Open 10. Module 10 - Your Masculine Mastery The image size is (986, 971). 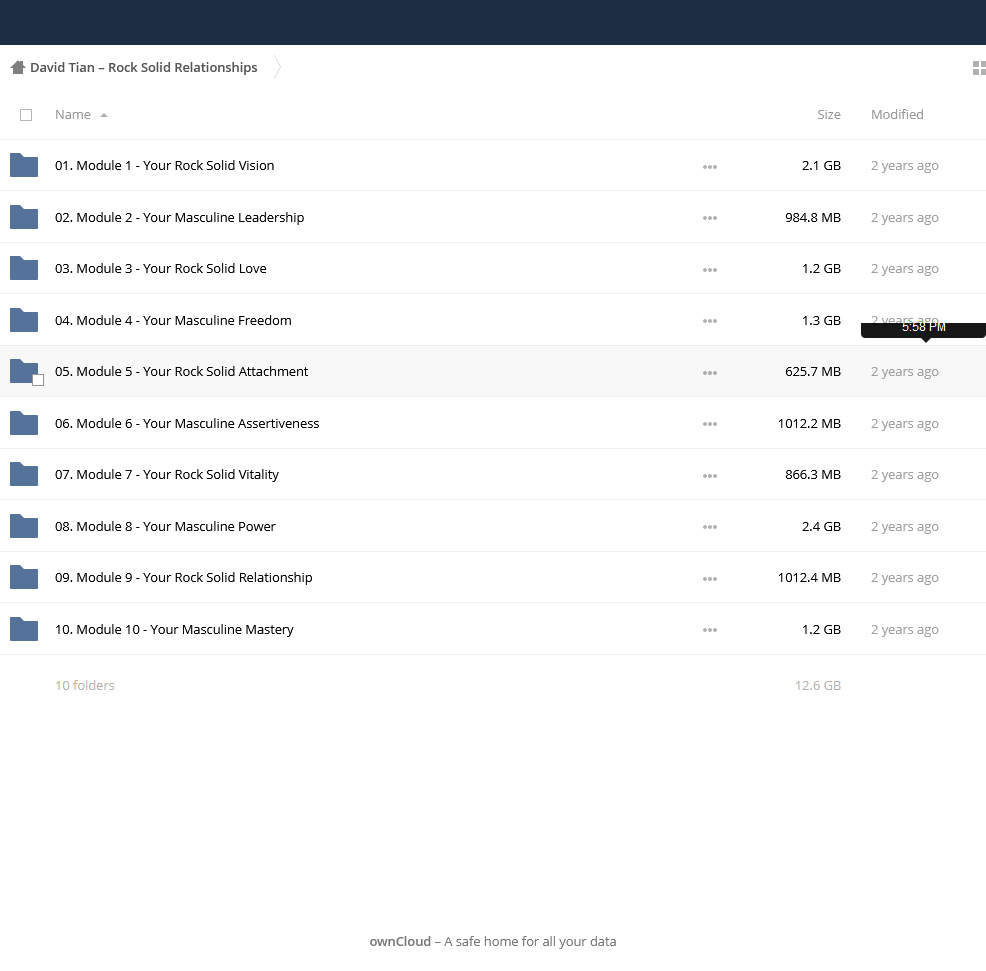point(174,630)
